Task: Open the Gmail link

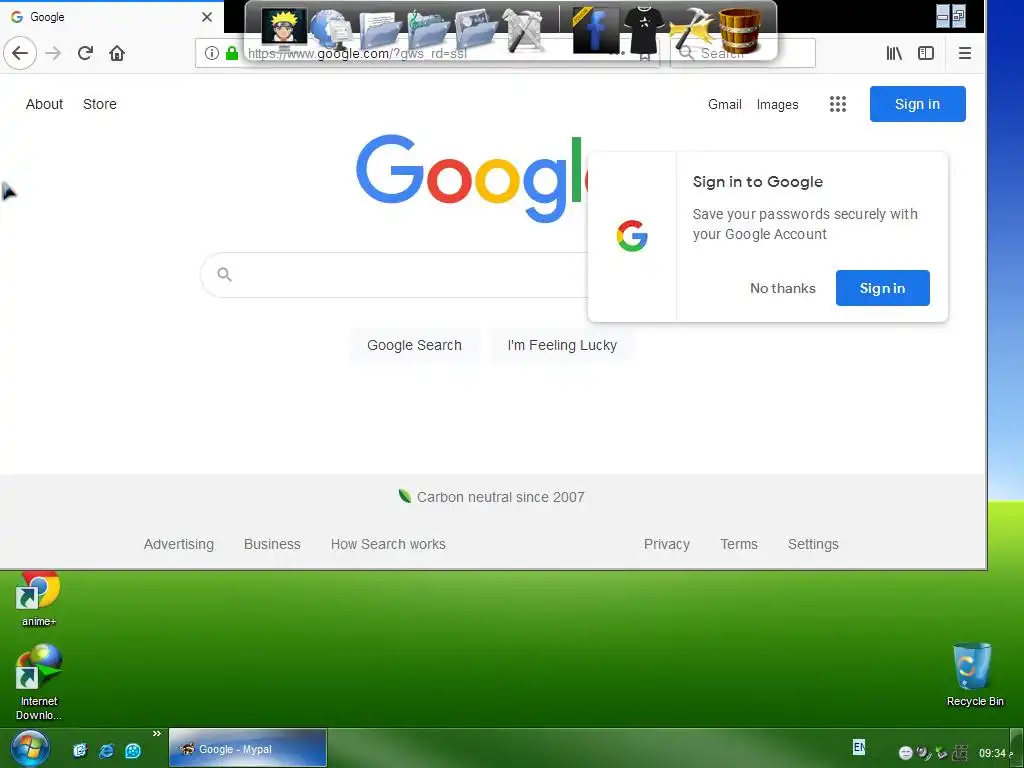Action: pyautogui.click(x=724, y=104)
